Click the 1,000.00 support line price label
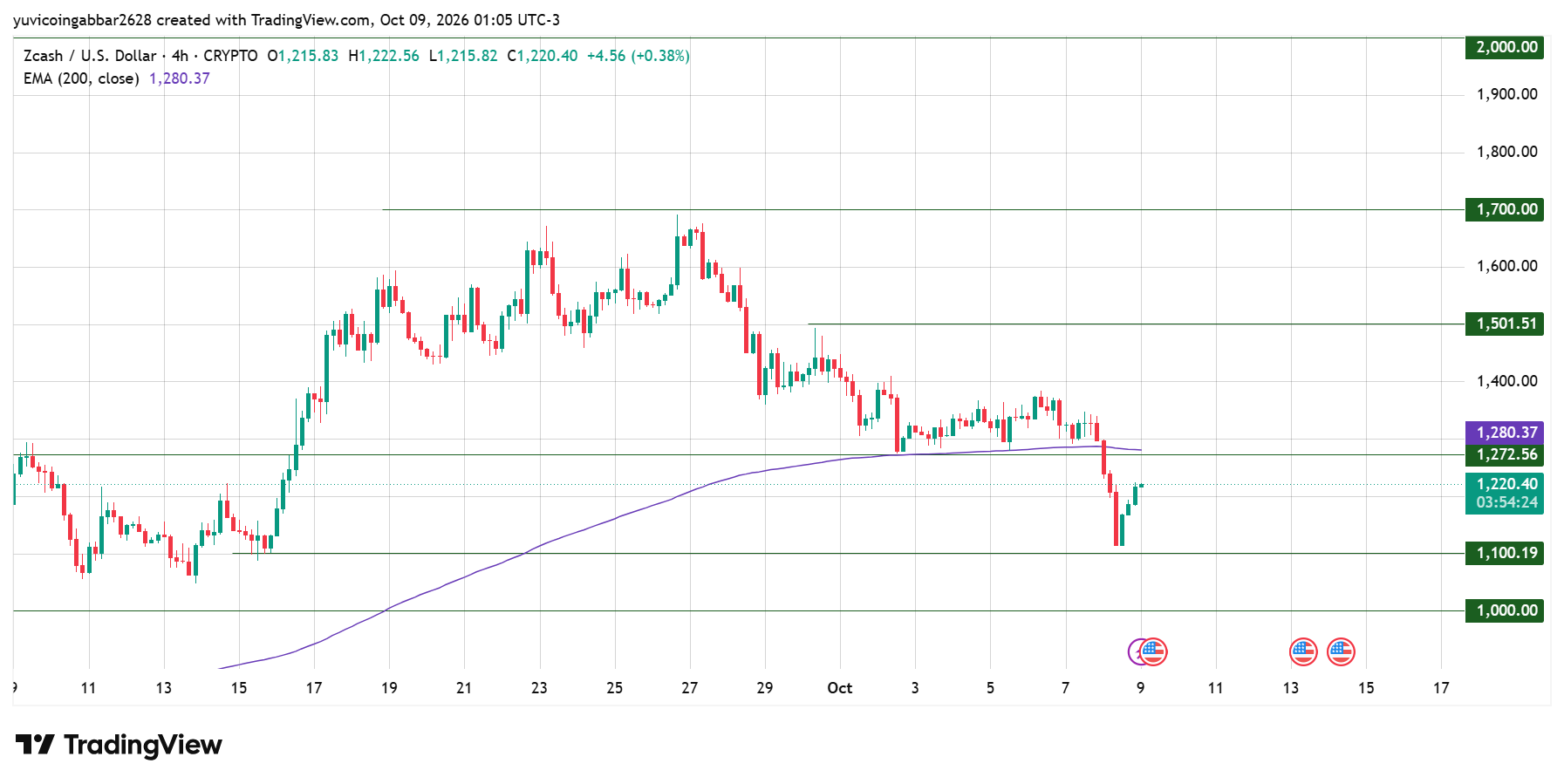 coord(1505,610)
